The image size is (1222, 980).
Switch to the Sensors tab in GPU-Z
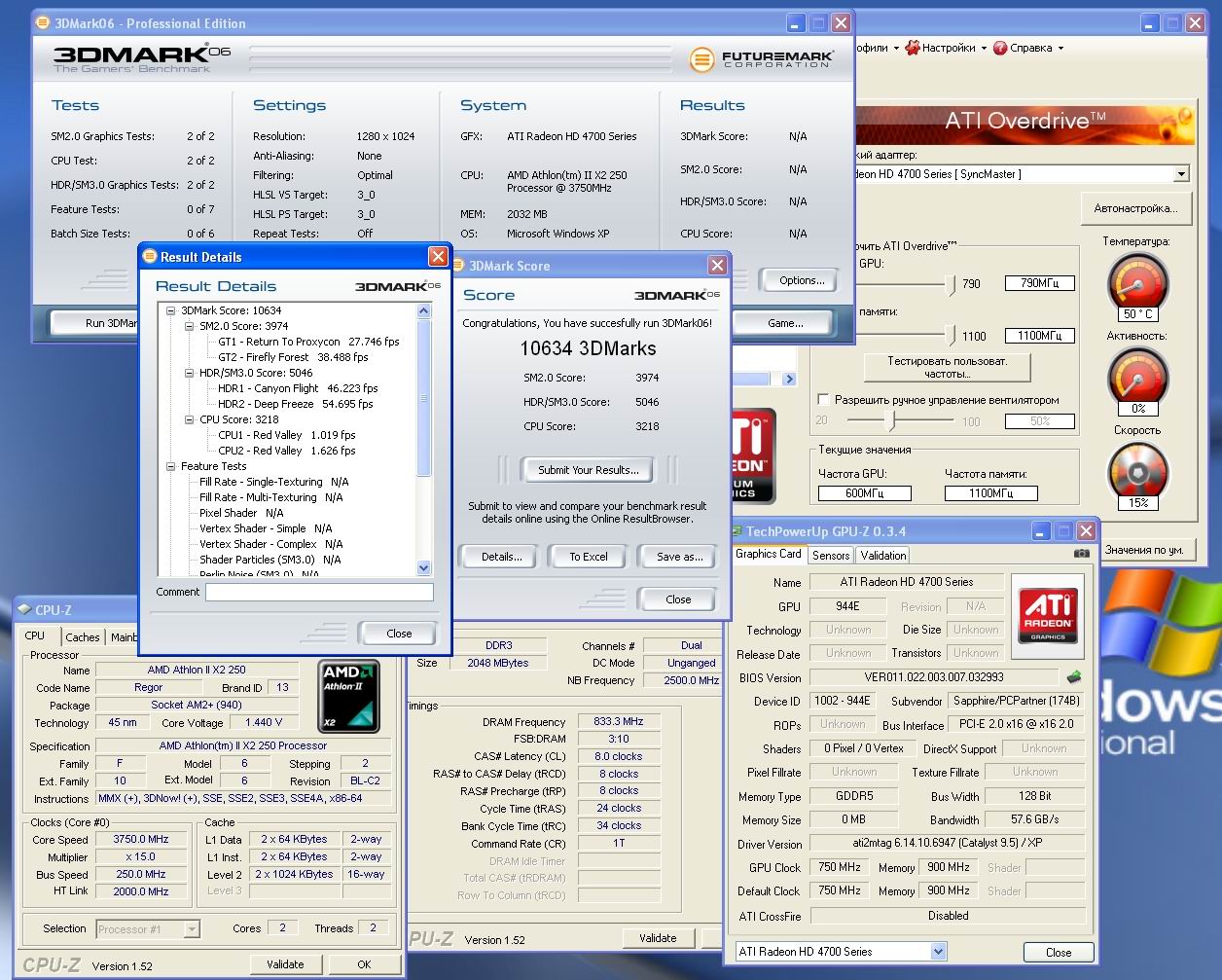(831, 555)
